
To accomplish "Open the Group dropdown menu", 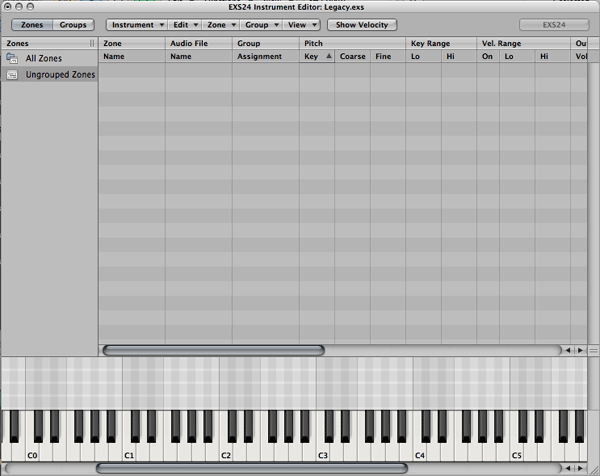I will point(261,25).
